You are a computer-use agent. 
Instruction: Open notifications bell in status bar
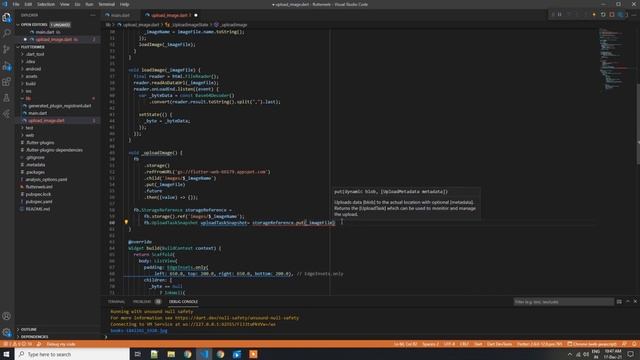(634, 344)
